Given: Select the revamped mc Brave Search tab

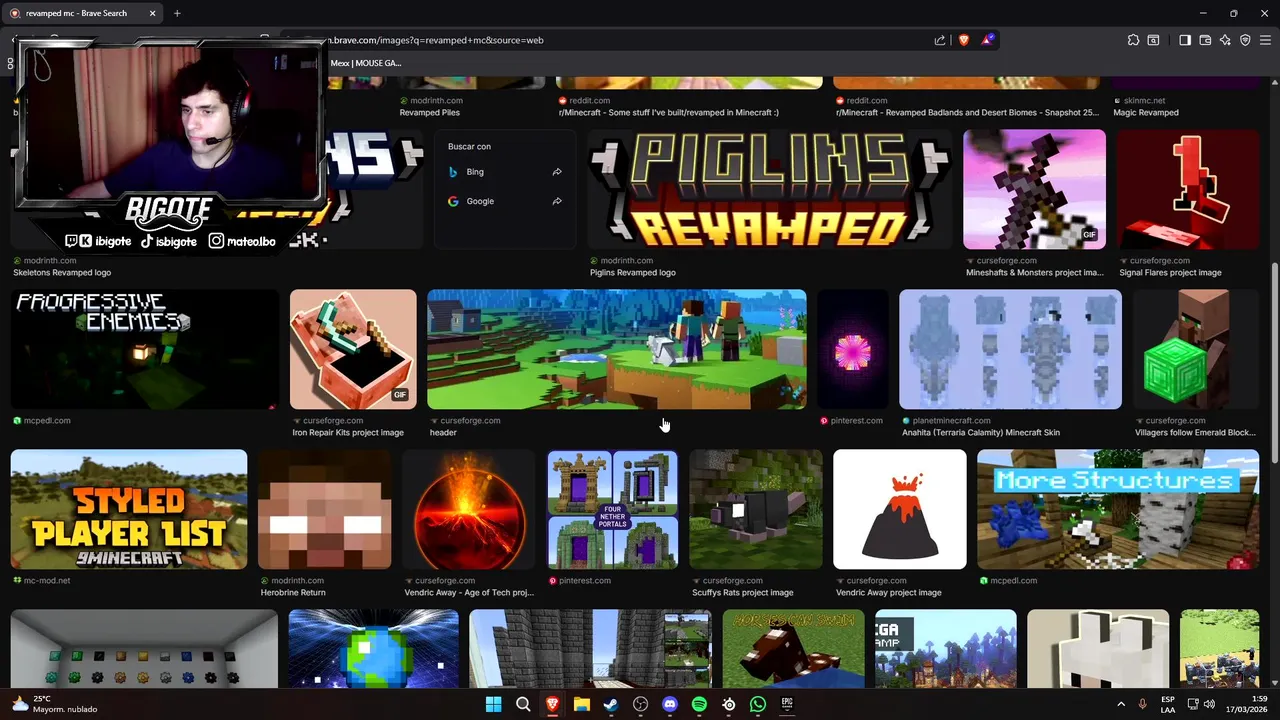Looking at the screenshot, I should click(x=84, y=13).
